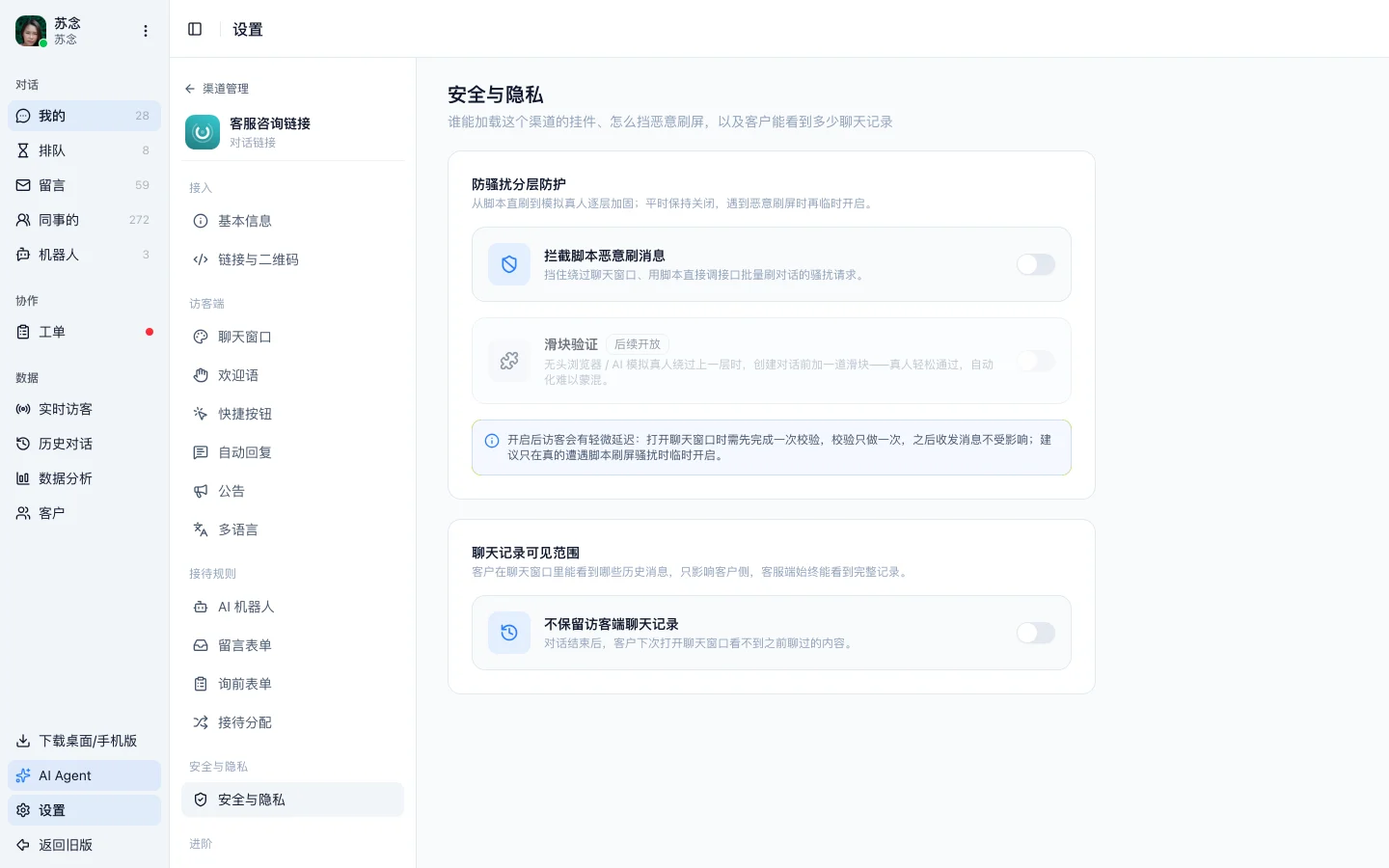Image resolution: width=1389 pixels, height=868 pixels.
Task: Open 留言表单 settings
Action: 292,645
